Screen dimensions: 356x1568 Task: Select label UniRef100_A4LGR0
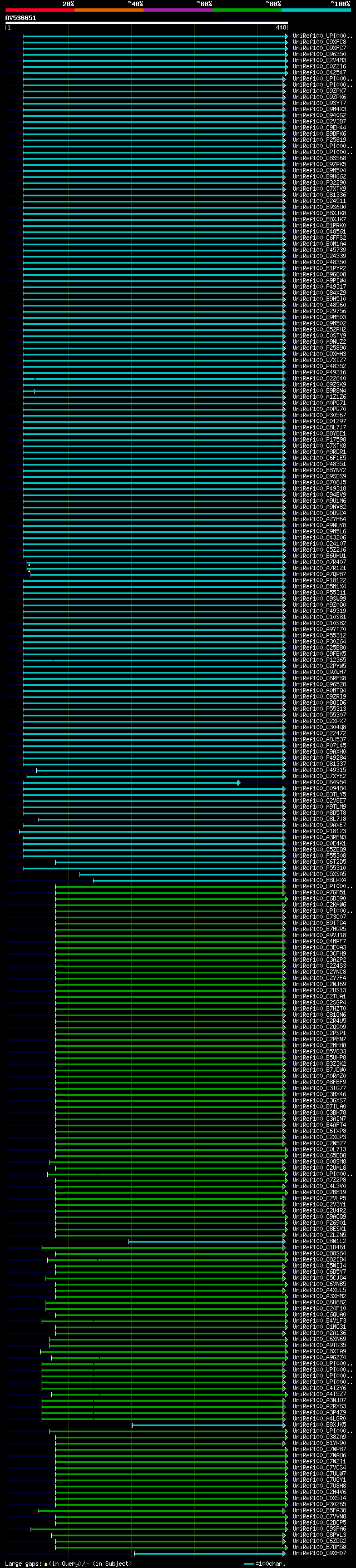pyautogui.click(x=319, y=1418)
